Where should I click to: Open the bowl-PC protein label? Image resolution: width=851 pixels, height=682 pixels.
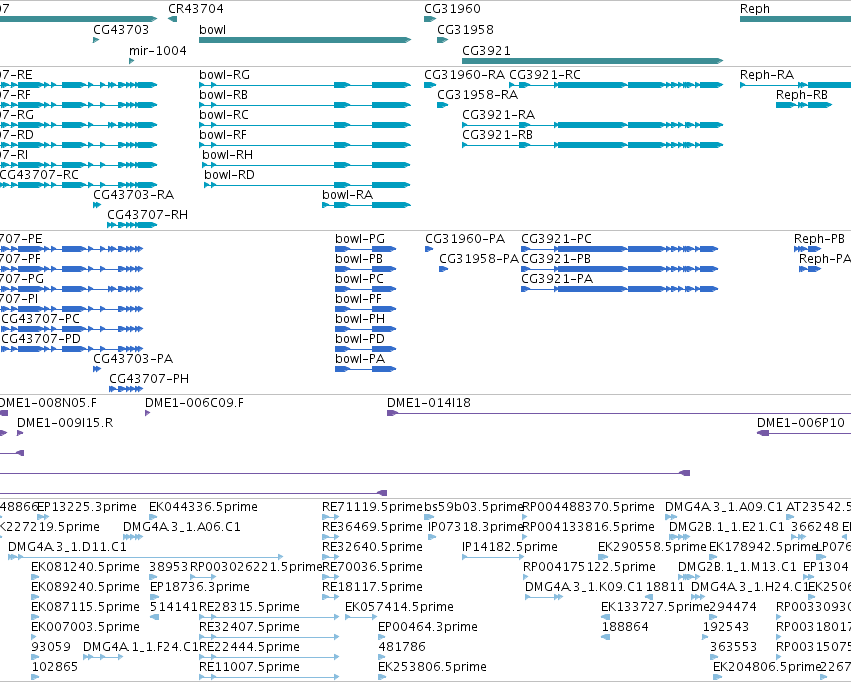pos(359,279)
